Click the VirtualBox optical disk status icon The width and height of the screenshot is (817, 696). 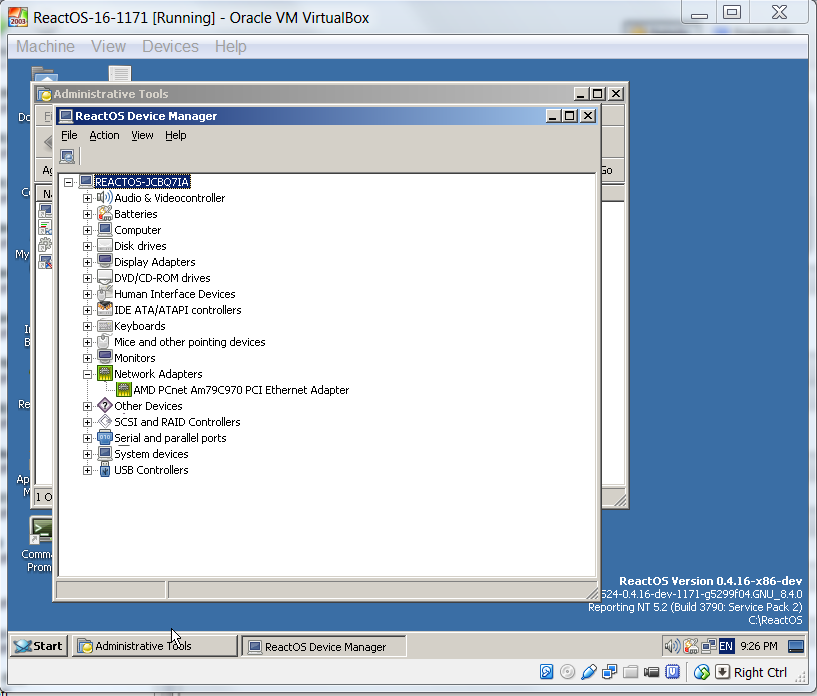coord(567,672)
